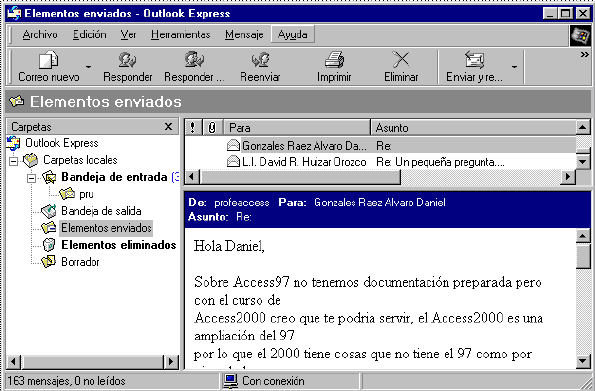Viewport: 595px width, 391px height.
Task: Click the Bandeja de entrada folder icon
Action: (x=49, y=177)
